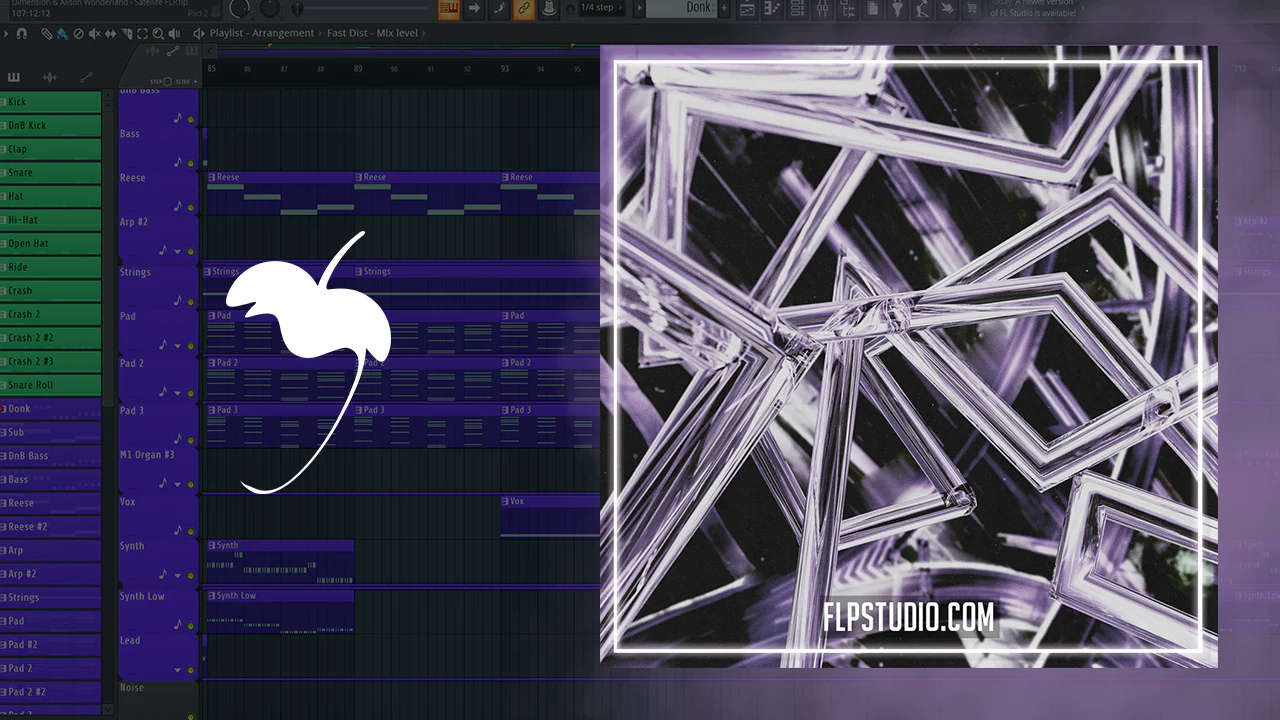Viewport: 1280px width, 720px height.
Task: Select the Slice tool in playlist toolbar
Action: [126, 33]
